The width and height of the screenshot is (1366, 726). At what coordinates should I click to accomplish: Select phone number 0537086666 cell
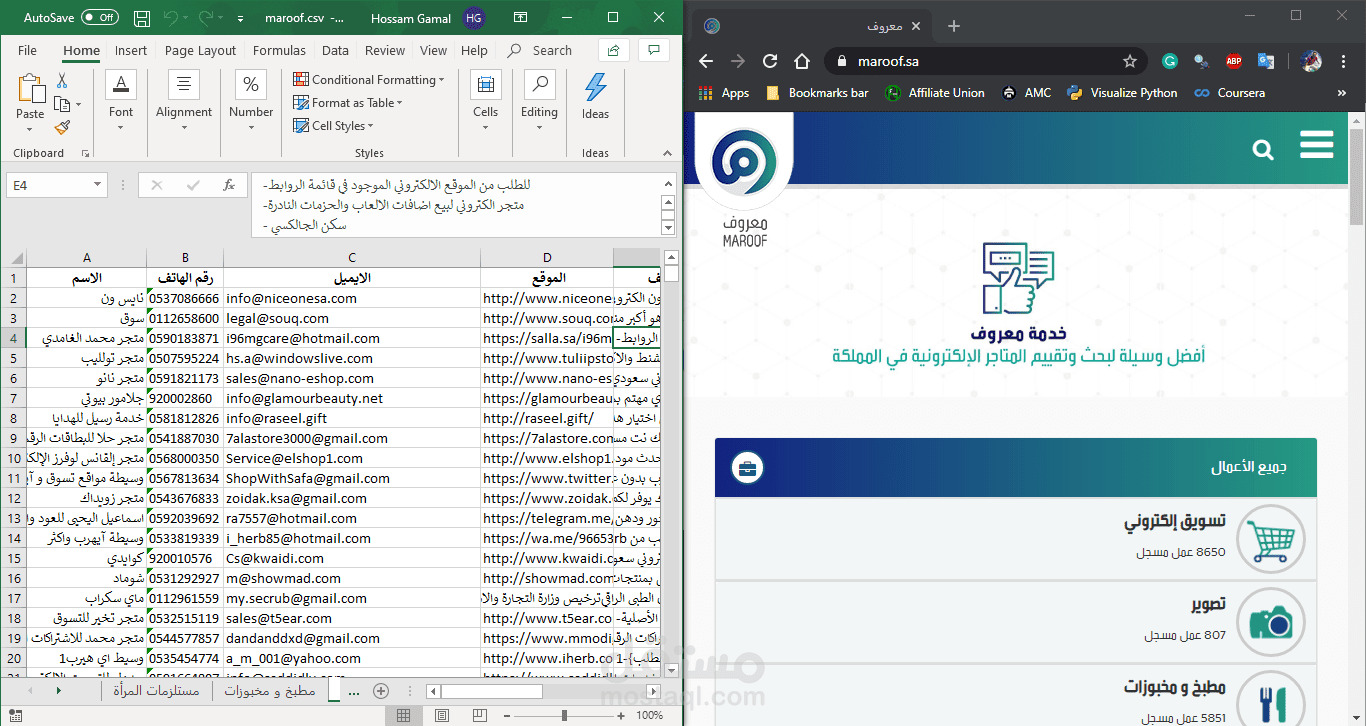(x=185, y=298)
